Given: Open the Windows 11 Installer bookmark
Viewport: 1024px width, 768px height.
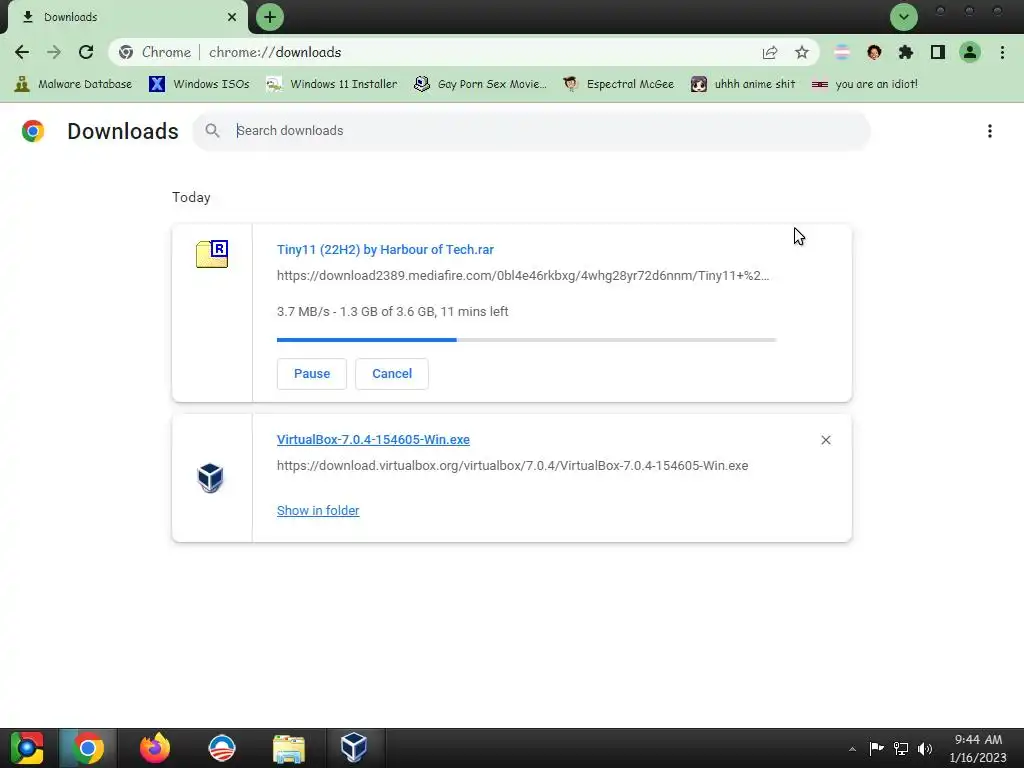Looking at the screenshot, I should point(332,84).
